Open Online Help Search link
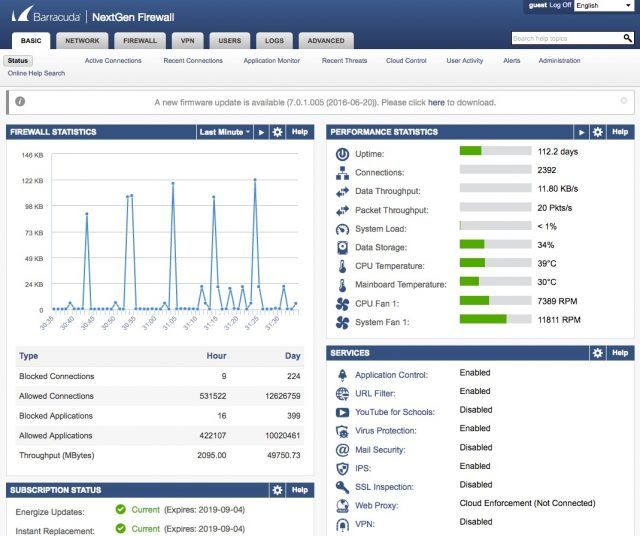This screenshot has width=640, height=536. pos(36,73)
